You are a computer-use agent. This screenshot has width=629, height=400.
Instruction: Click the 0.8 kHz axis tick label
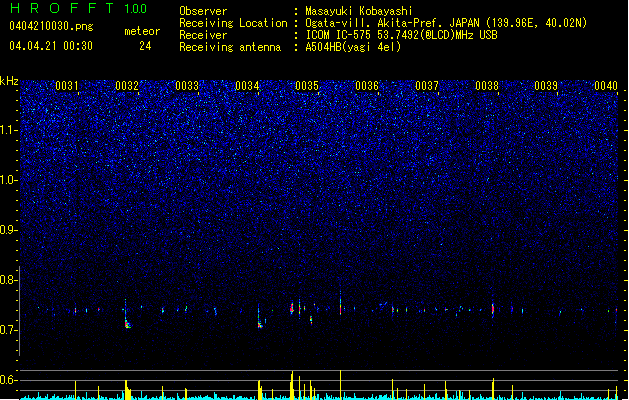(9, 280)
